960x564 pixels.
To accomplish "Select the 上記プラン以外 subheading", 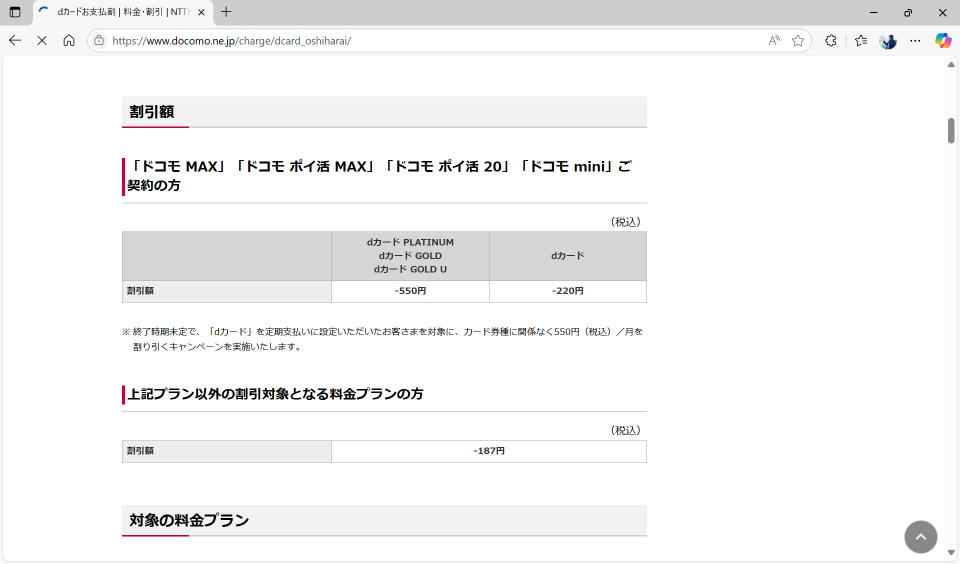I will [275, 394].
